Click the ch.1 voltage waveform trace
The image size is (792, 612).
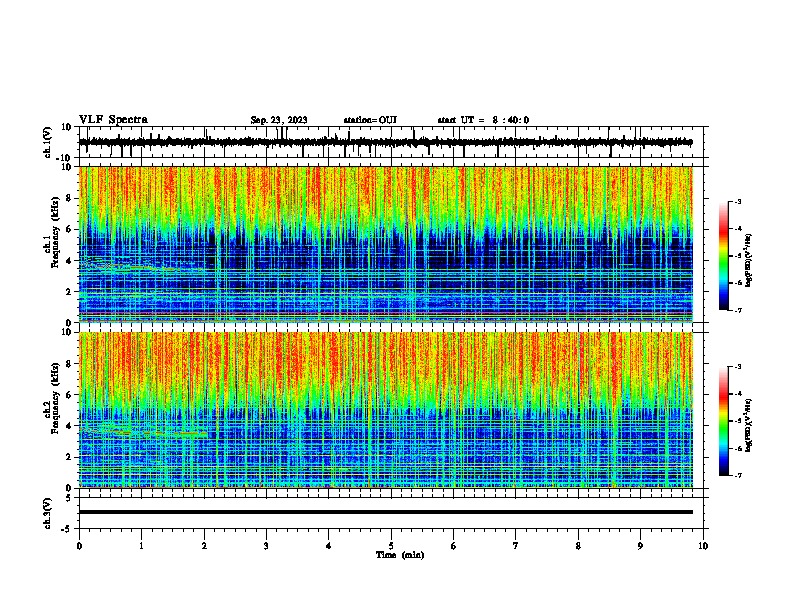coord(385,142)
